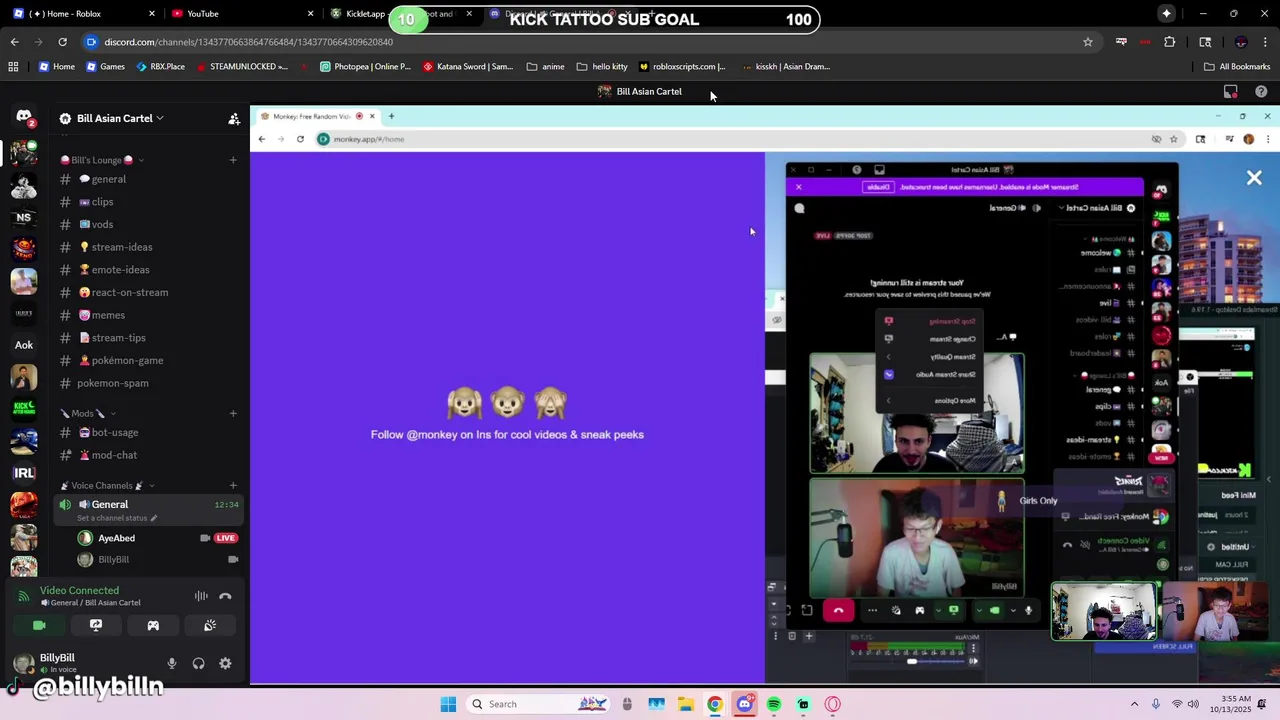Open the pokémon-game channel
This screenshot has width=1280, height=720.
pos(150,360)
